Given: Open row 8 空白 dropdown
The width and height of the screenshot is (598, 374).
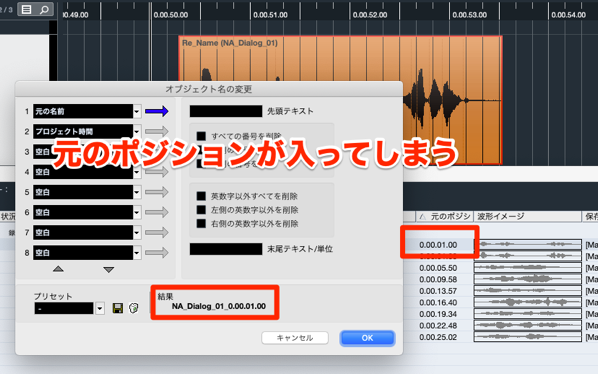Looking at the screenshot, I should pyautogui.click(x=137, y=253).
